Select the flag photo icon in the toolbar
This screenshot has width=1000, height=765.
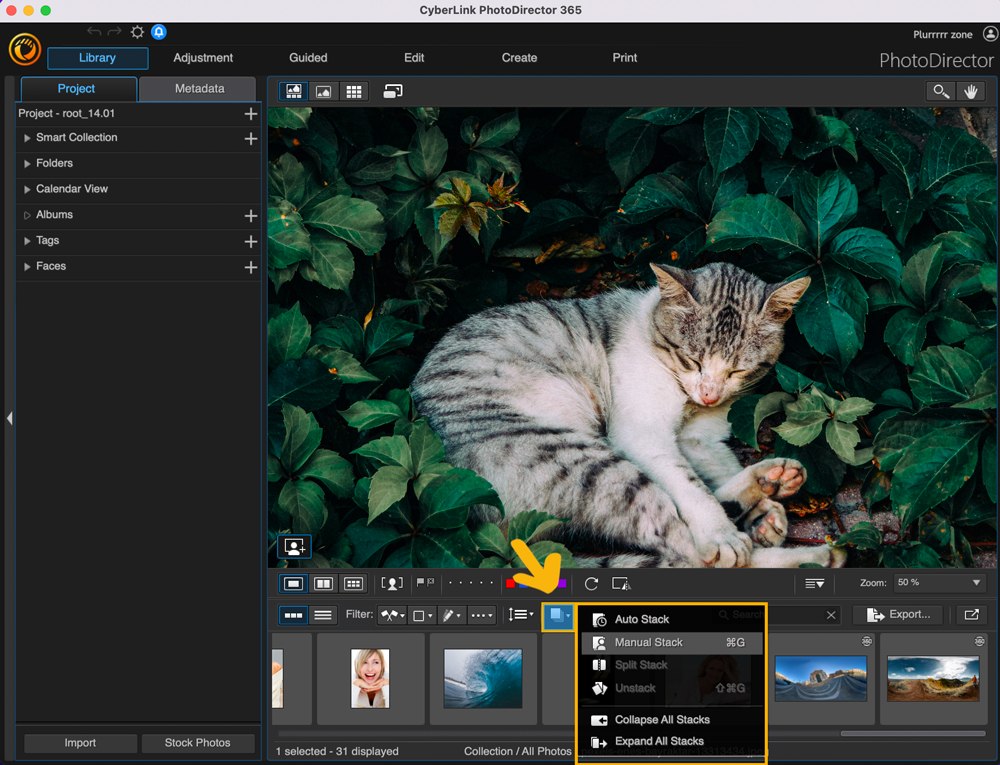pos(422,583)
